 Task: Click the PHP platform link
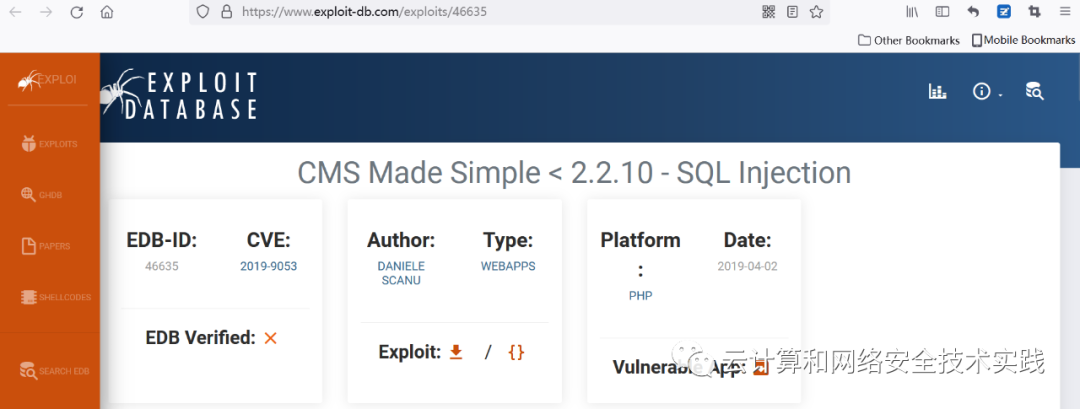point(640,296)
